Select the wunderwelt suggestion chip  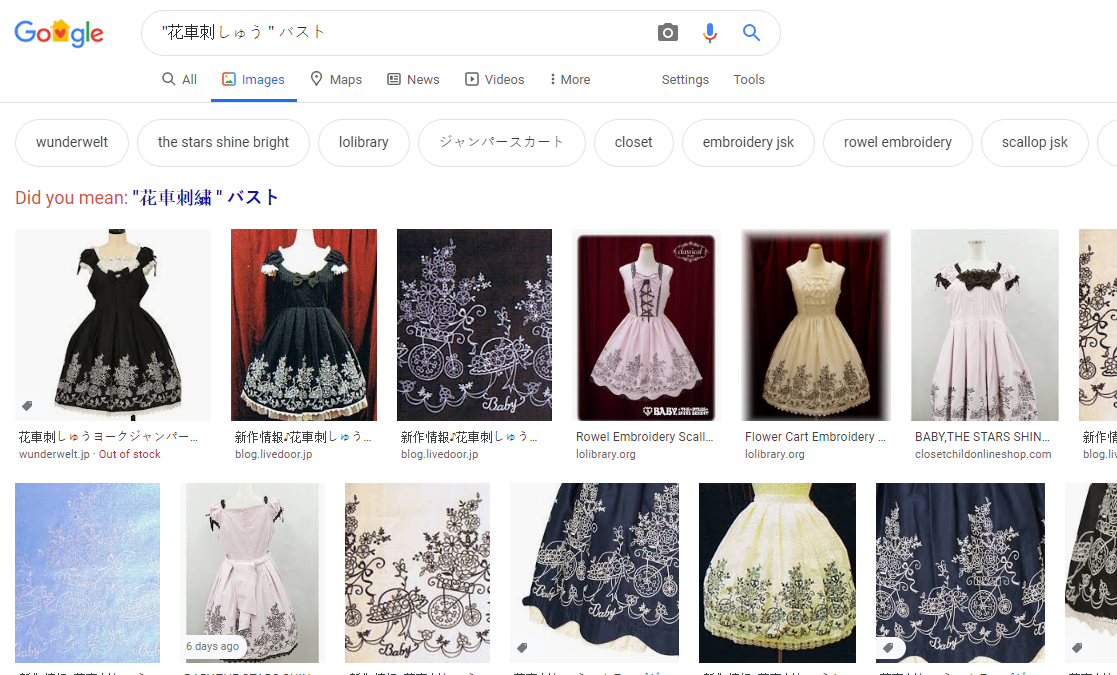tap(72, 142)
